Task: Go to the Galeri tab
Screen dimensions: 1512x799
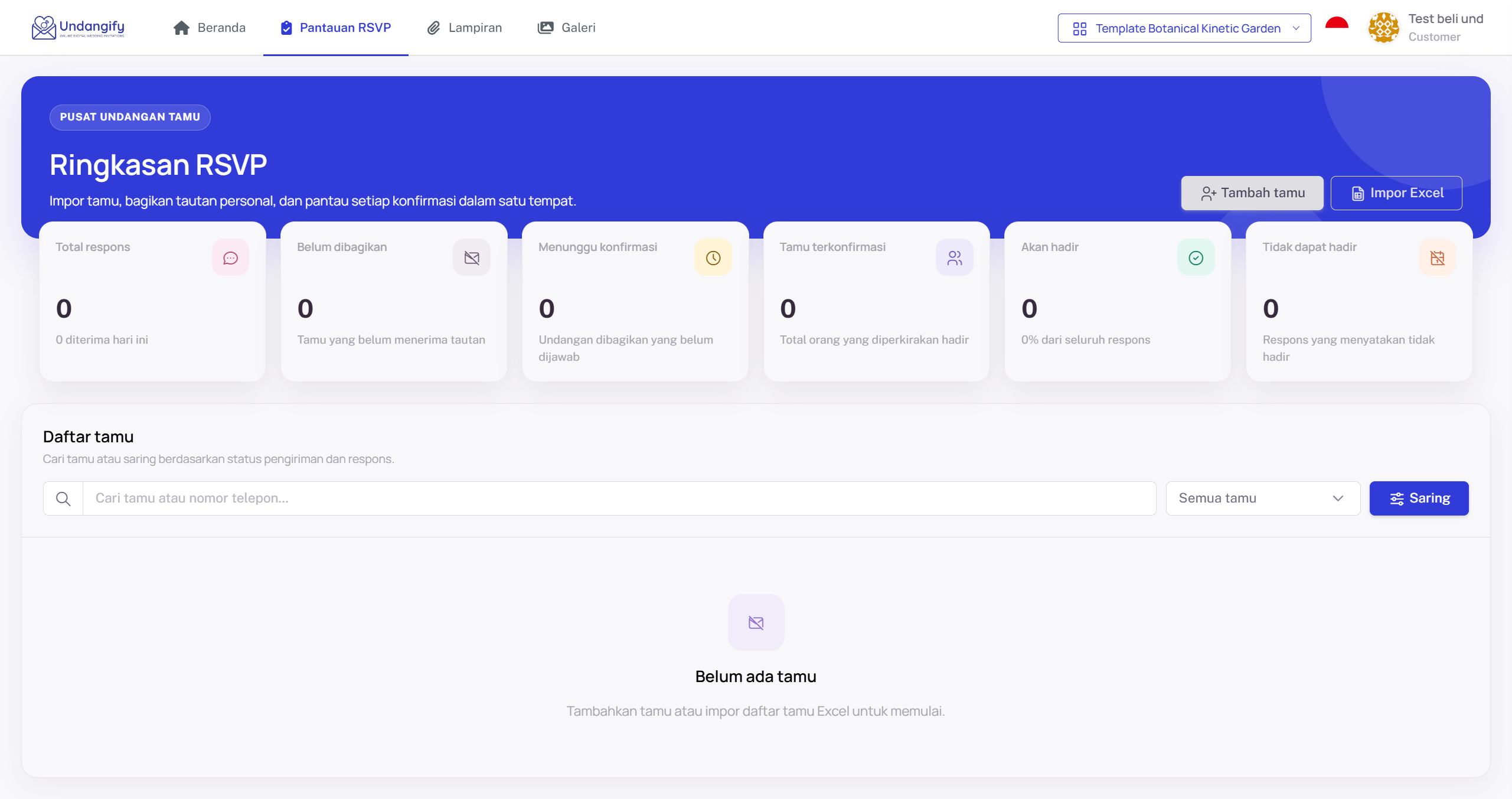Action: click(x=566, y=28)
